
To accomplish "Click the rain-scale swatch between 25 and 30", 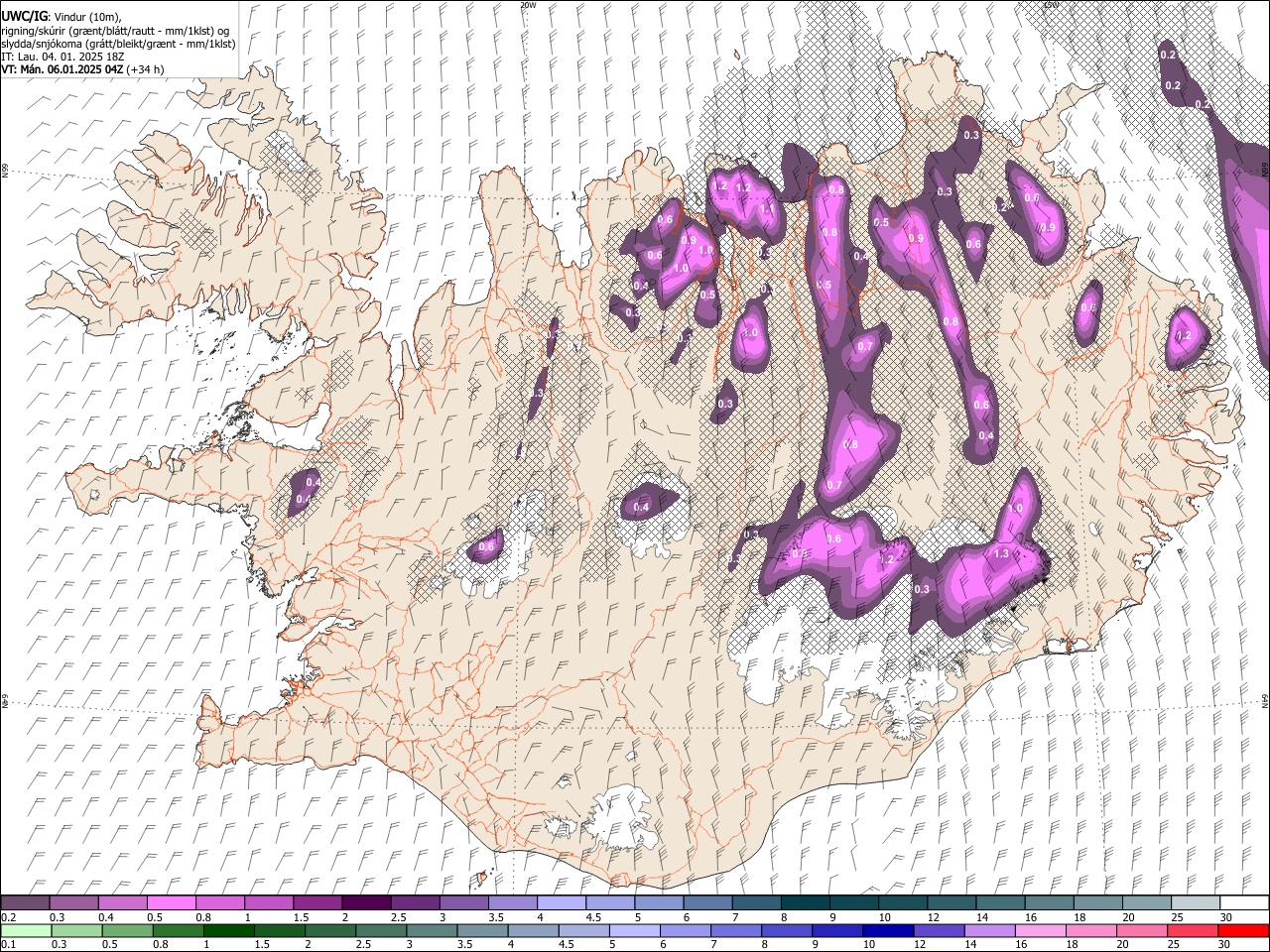I will click(x=1191, y=930).
